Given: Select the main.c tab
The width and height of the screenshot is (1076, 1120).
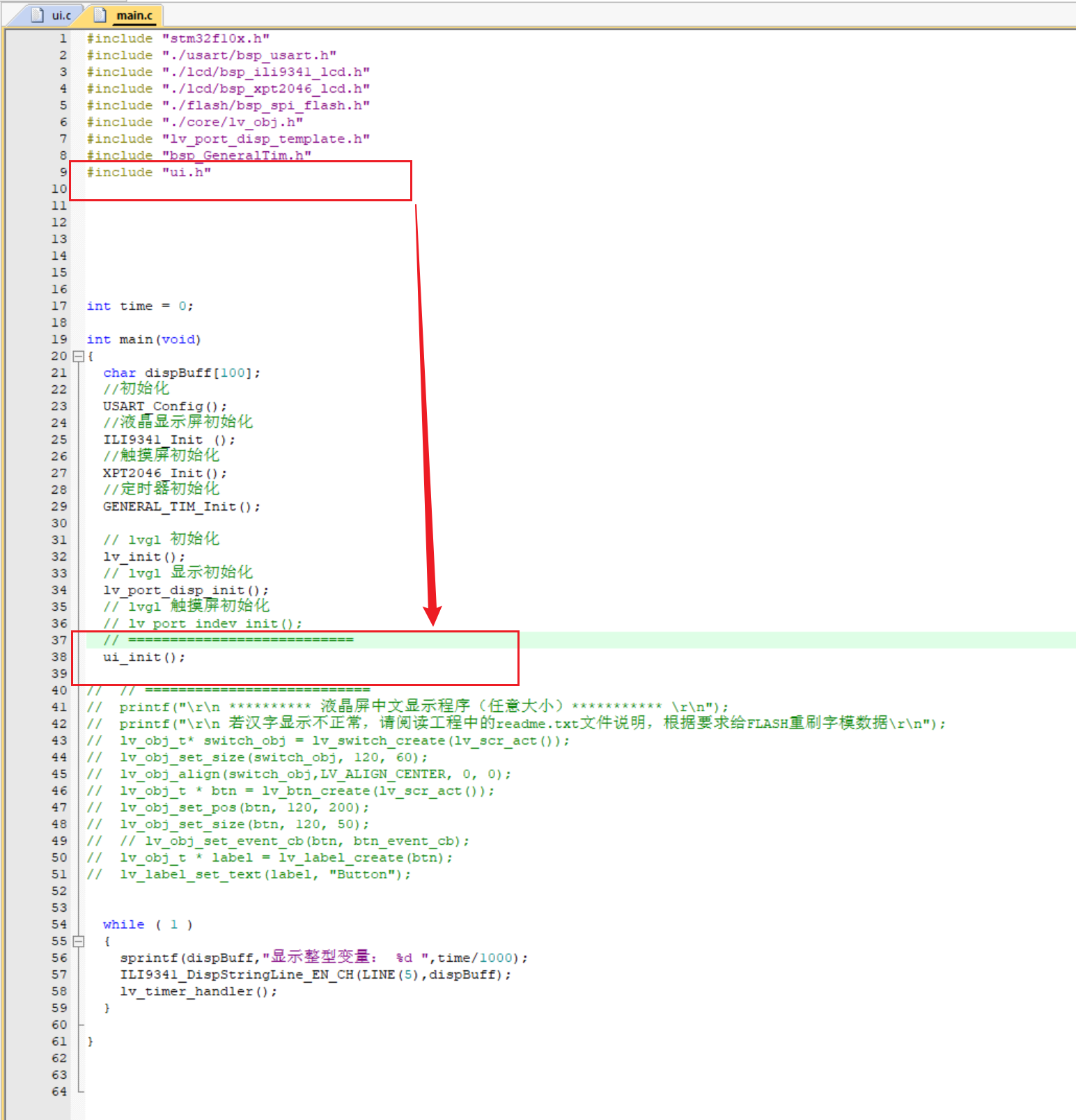Looking at the screenshot, I should [x=134, y=15].
